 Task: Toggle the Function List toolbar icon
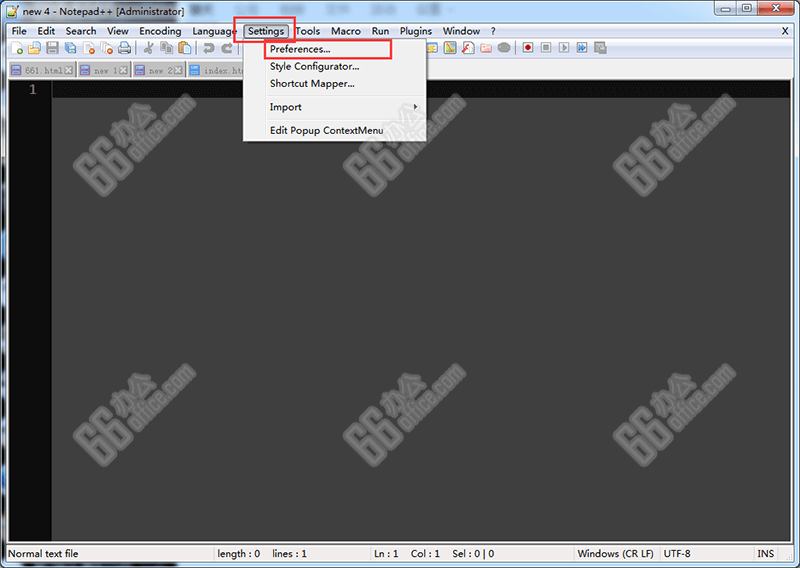coord(468,48)
